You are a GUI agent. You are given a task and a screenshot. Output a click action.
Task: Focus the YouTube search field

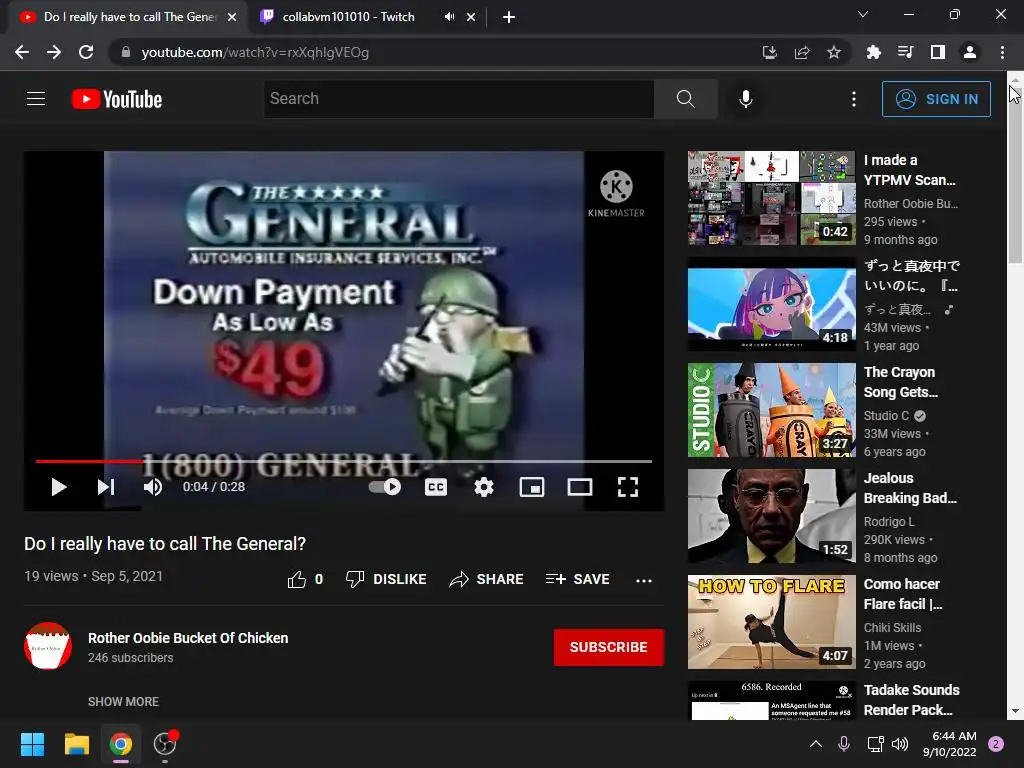[x=458, y=99]
